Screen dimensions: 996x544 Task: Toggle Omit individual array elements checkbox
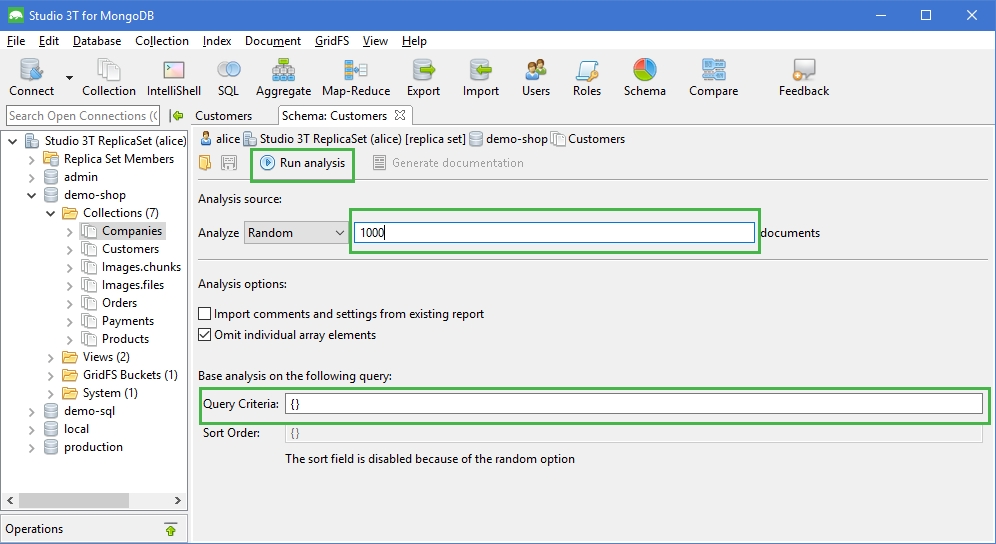[x=205, y=334]
